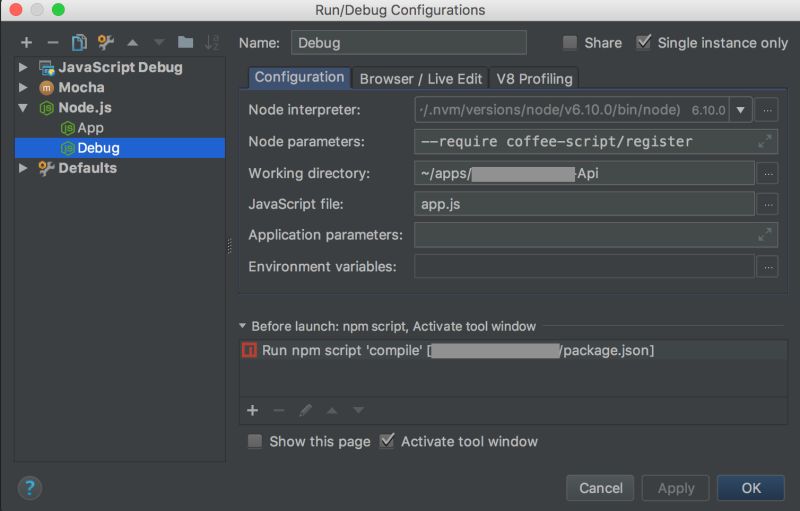The image size is (800, 511).
Task: Select Run npm script 'compile' entry
Action: 513,350
